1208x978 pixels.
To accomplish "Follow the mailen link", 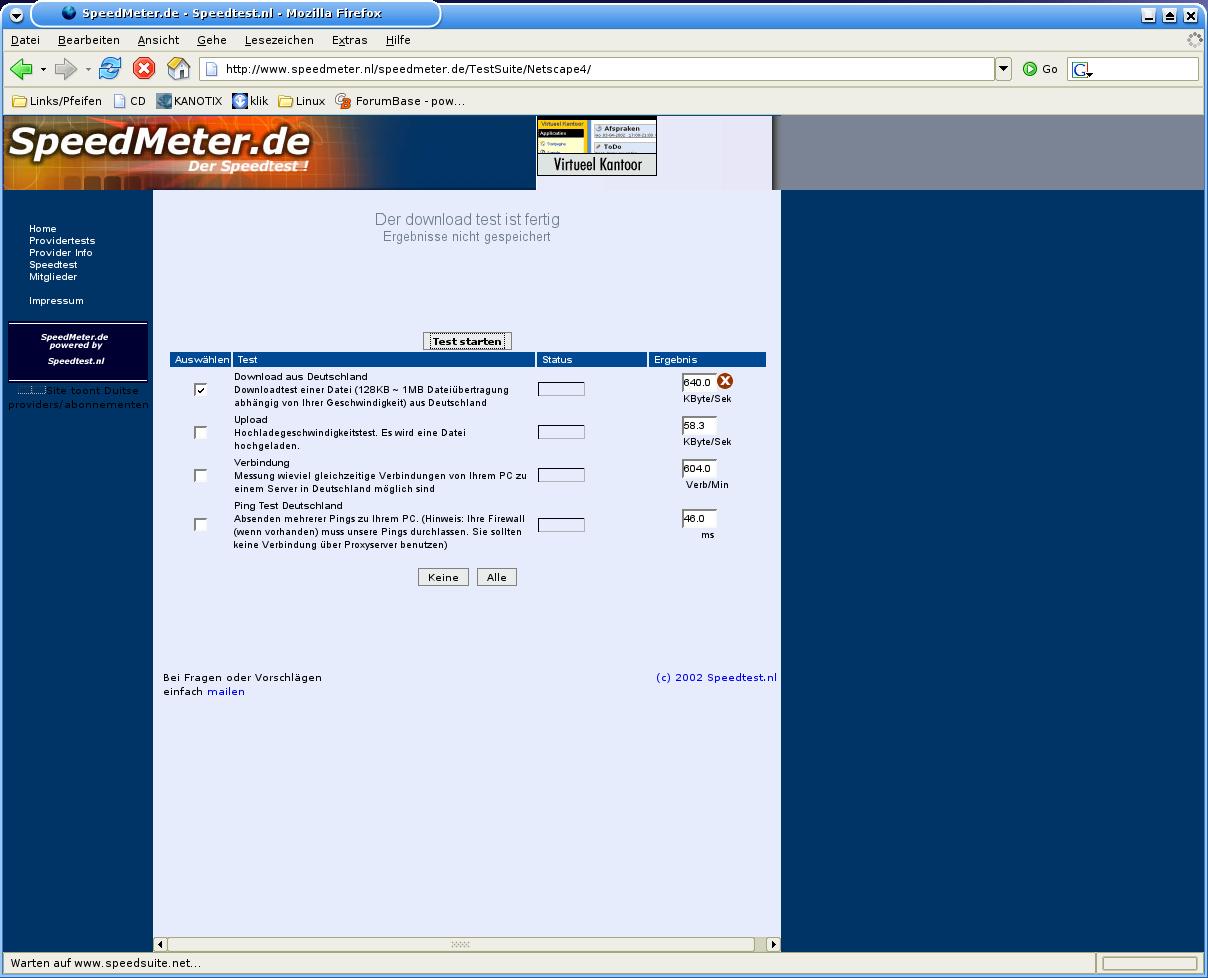I will [x=226, y=691].
